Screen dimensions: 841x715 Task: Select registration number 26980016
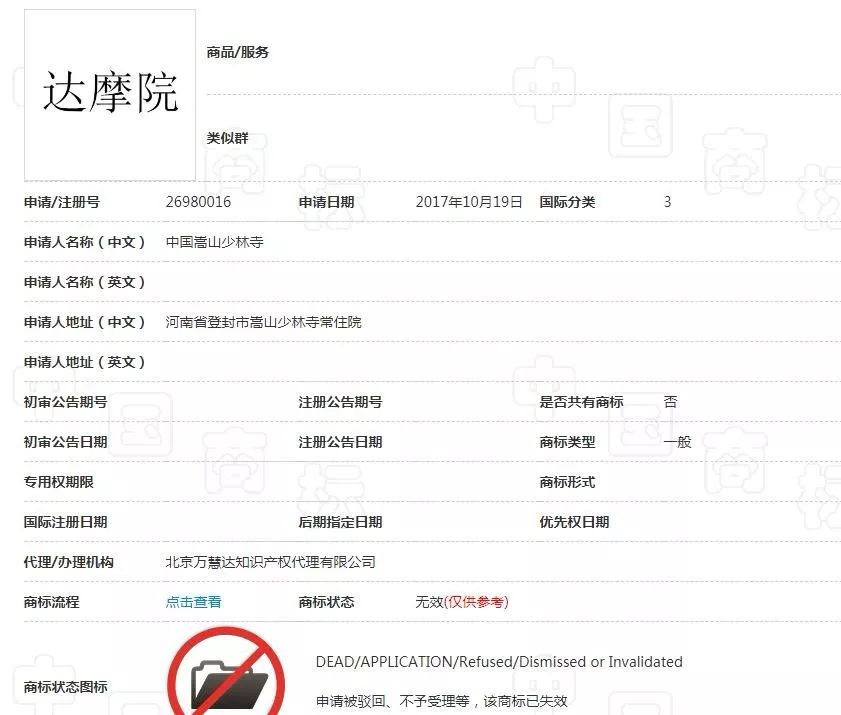click(x=198, y=202)
